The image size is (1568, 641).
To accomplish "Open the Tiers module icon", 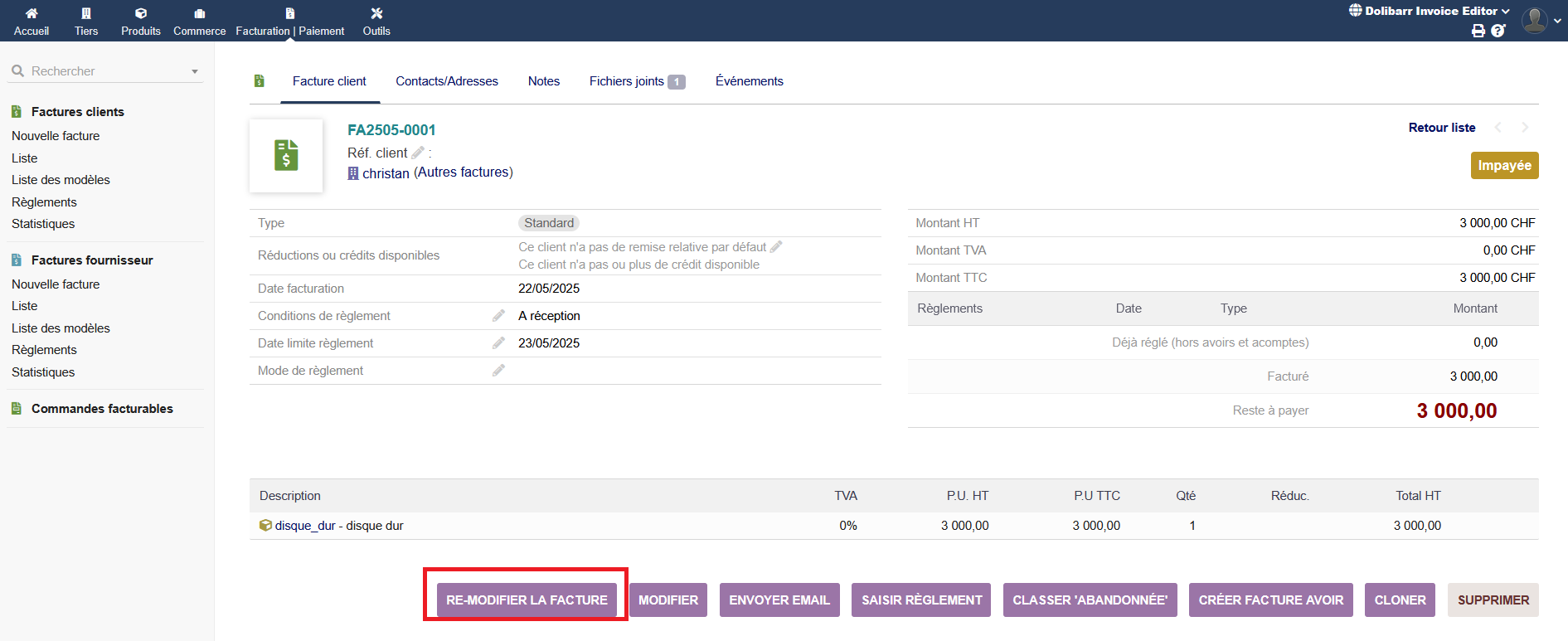I will click(x=86, y=13).
